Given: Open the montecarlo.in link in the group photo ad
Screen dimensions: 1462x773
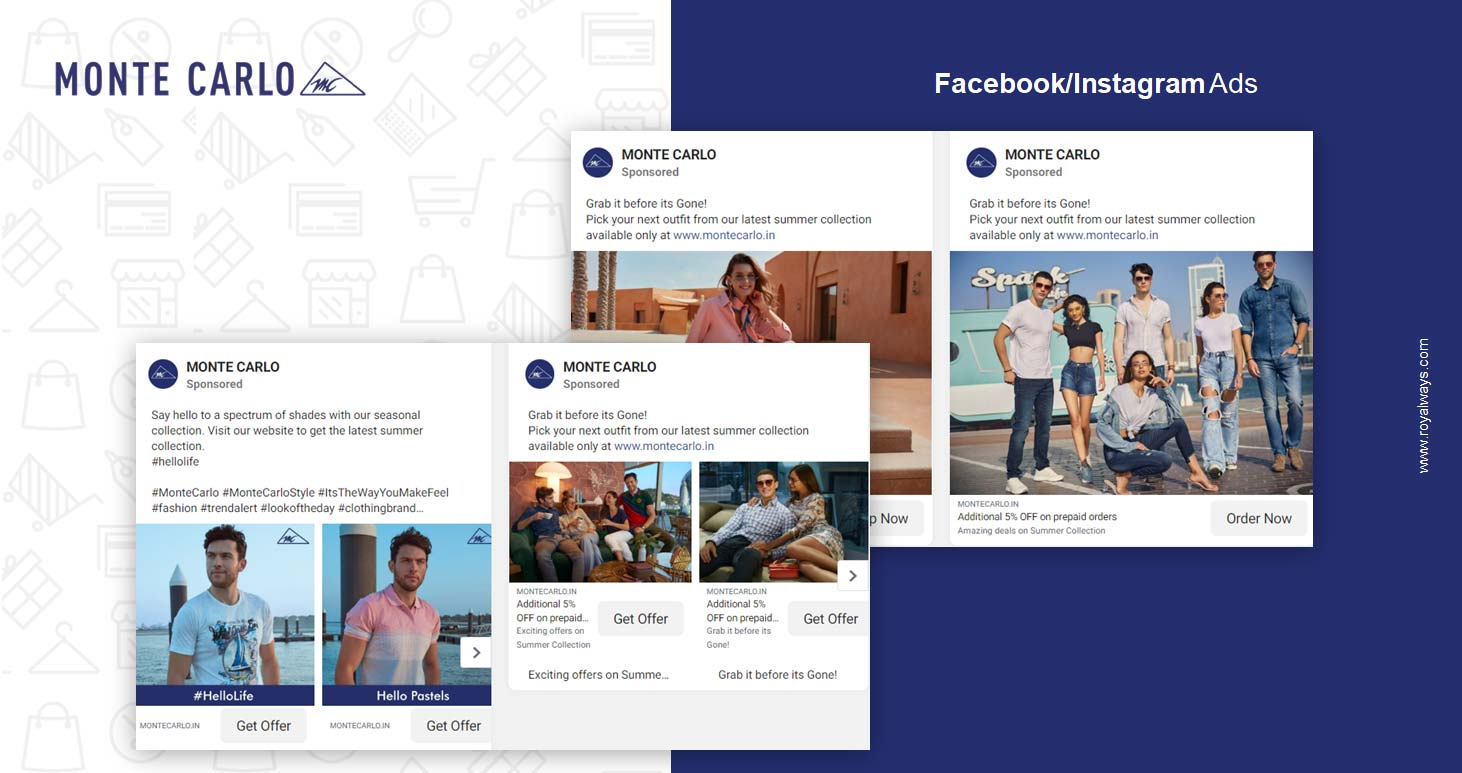Looking at the screenshot, I should pyautogui.click(x=1107, y=236).
